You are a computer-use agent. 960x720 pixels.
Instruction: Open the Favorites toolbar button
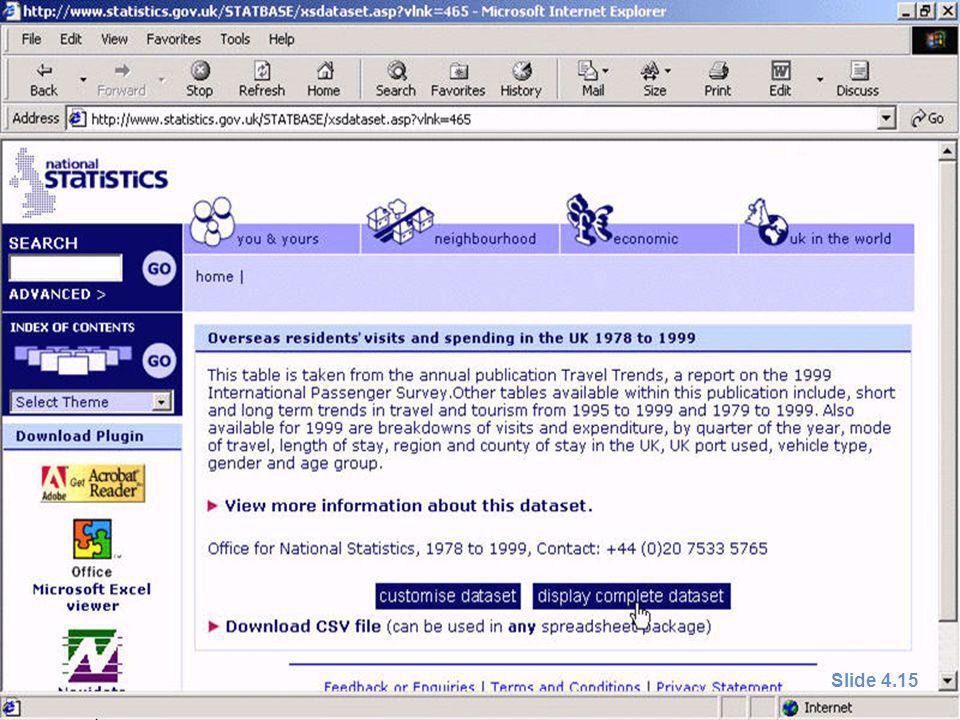(458, 80)
